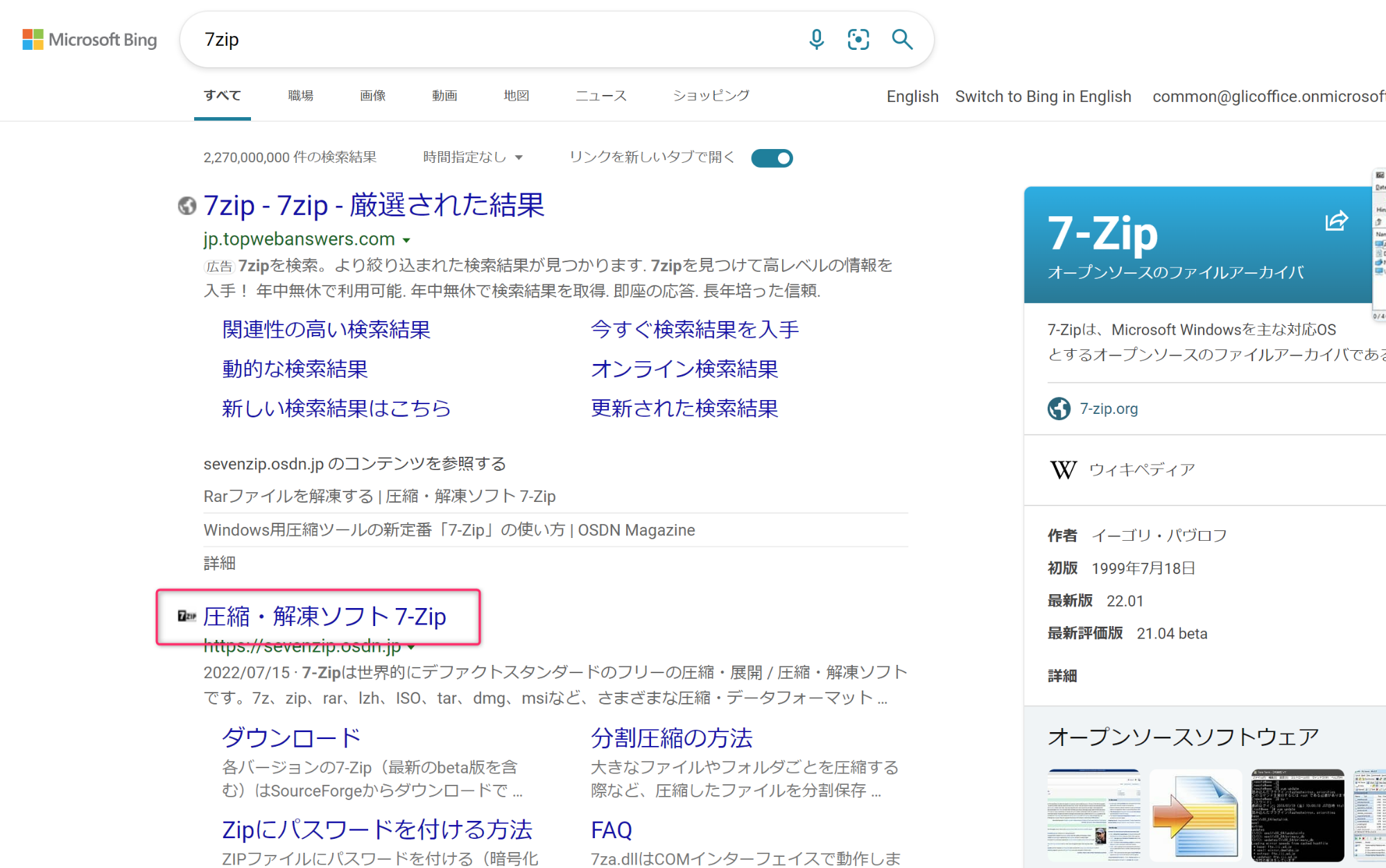The image size is (1386, 868).
Task: Click the share icon in 7-Zip panel
Action: [1336, 221]
